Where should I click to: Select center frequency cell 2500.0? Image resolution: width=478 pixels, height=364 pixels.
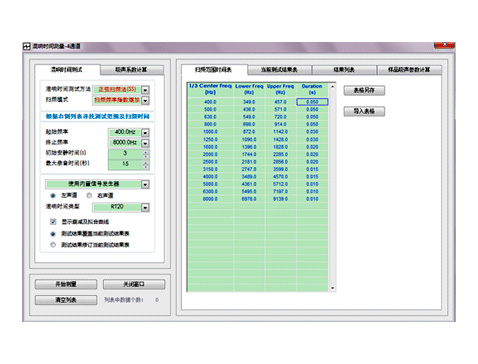tap(210, 162)
